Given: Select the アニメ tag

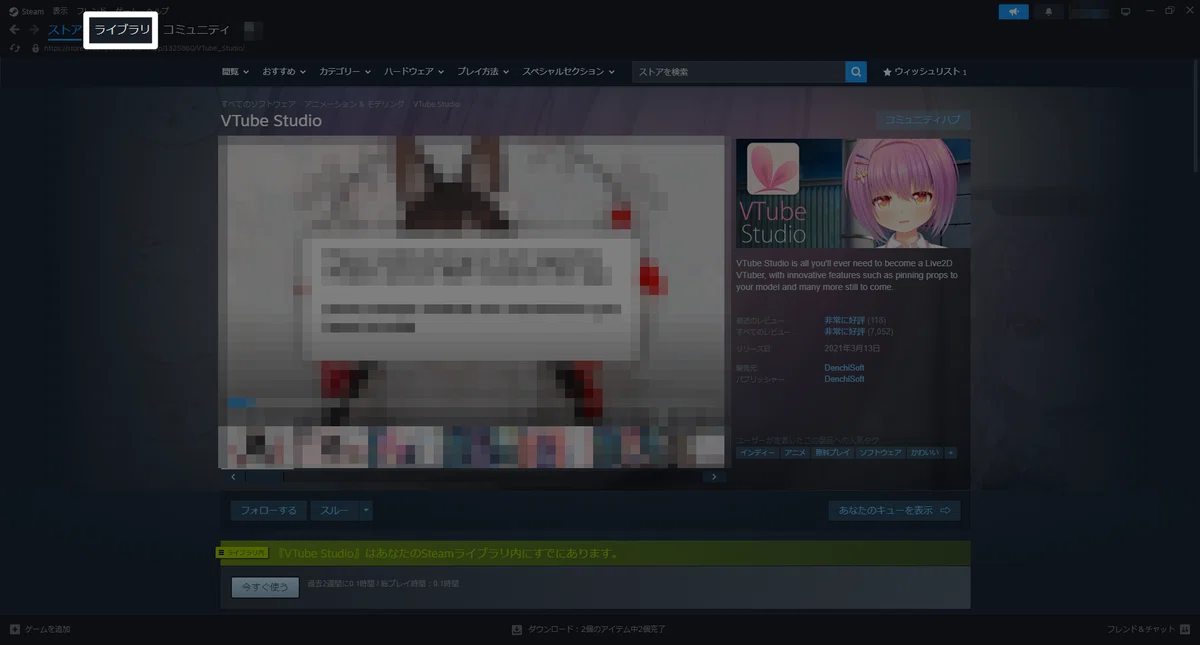Looking at the screenshot, I should (796, 453).
